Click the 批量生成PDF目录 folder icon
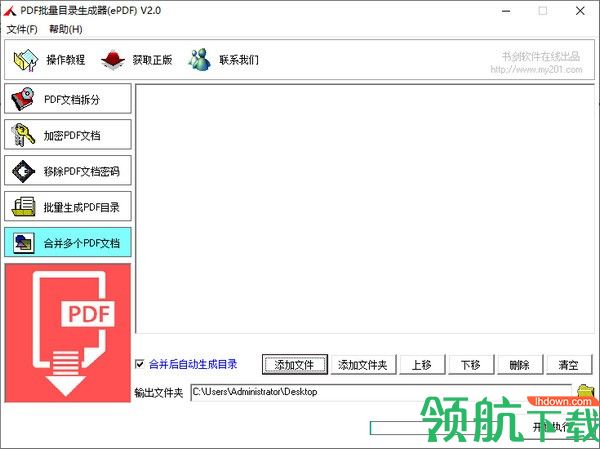 click(x=23, y=207)
